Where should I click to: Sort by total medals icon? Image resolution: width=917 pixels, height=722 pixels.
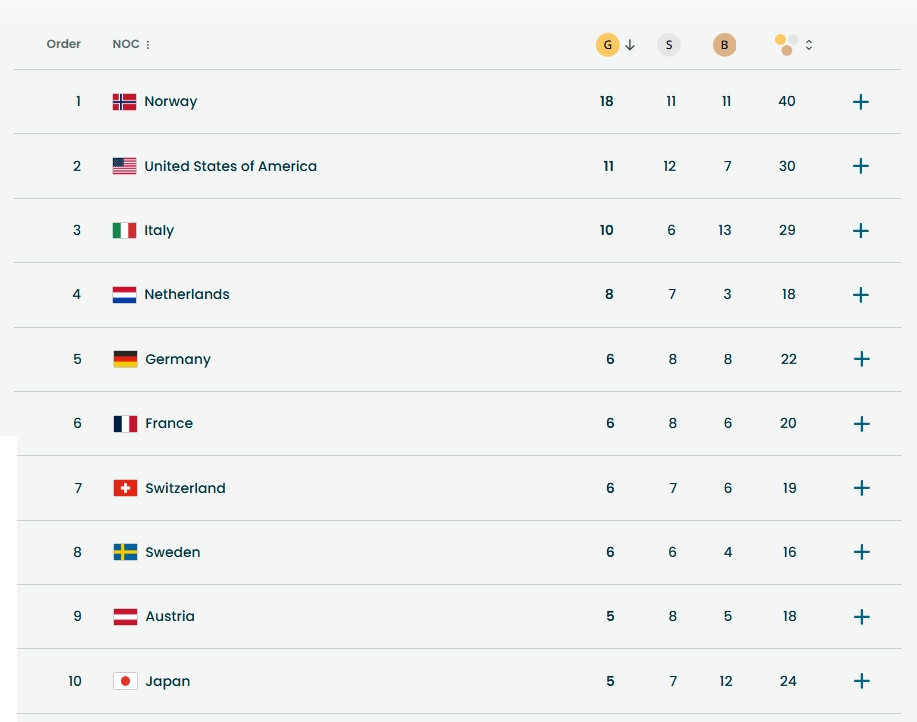787,45
